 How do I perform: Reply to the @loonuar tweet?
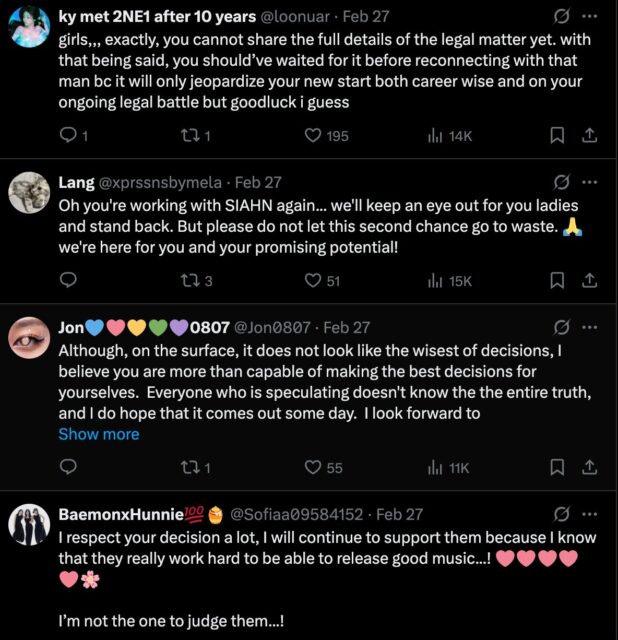pyautogui.click(x=68, y=135)
